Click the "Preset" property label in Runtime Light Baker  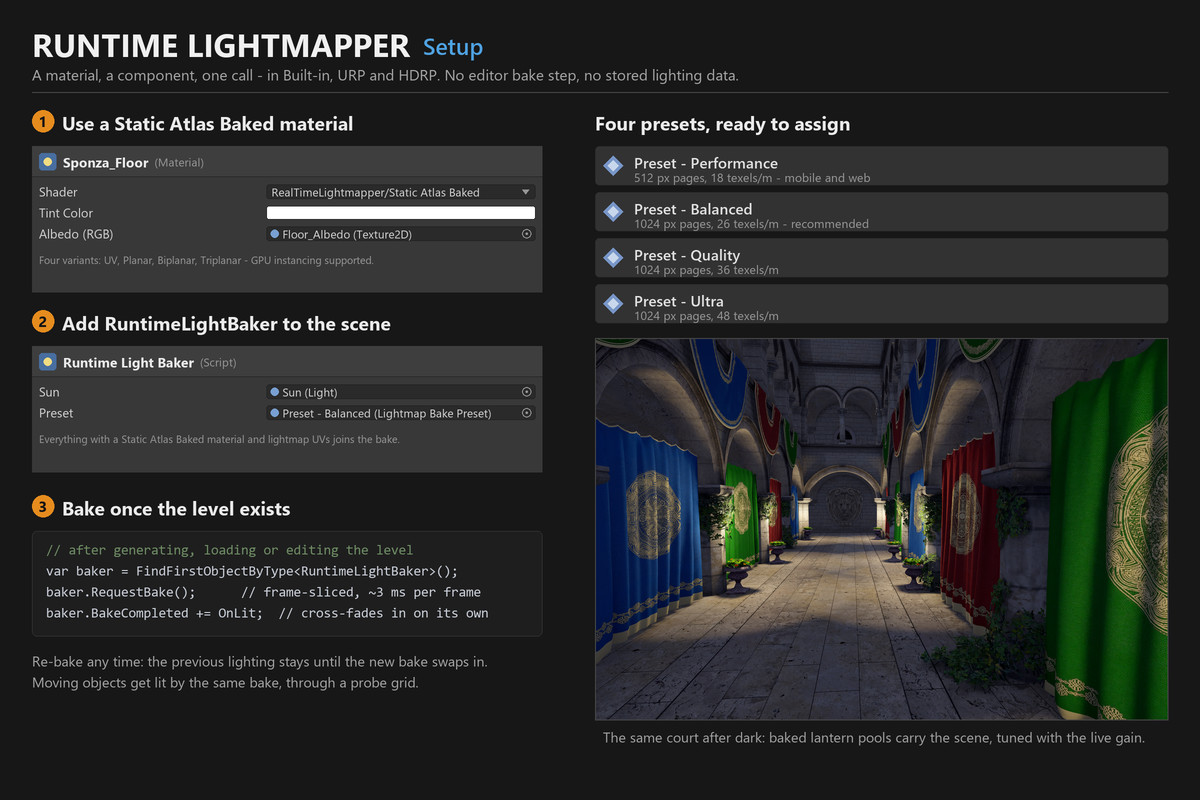tap(56, 413)
